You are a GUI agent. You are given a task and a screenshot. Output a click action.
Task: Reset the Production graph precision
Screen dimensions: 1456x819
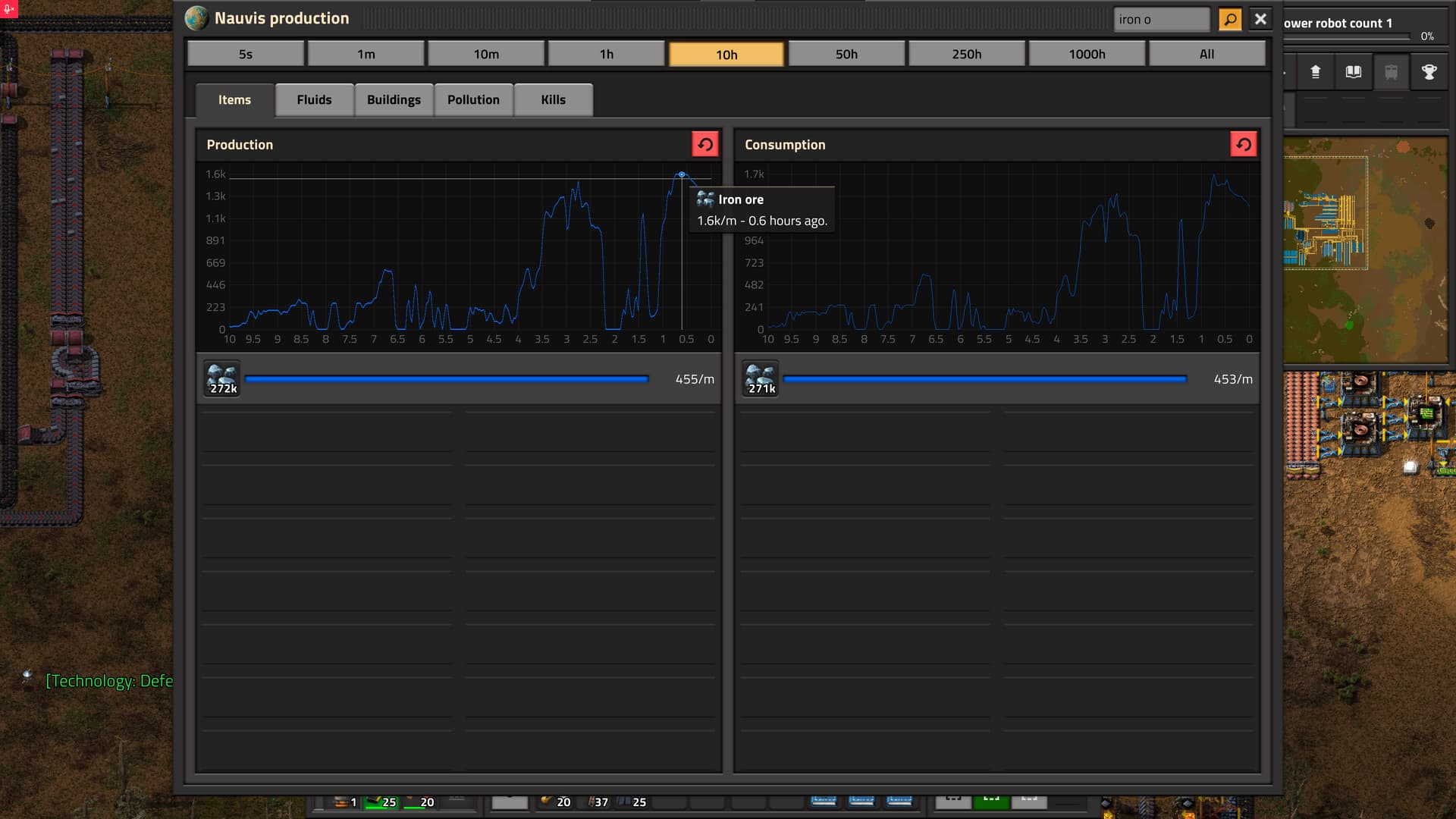tap(704, 144)
